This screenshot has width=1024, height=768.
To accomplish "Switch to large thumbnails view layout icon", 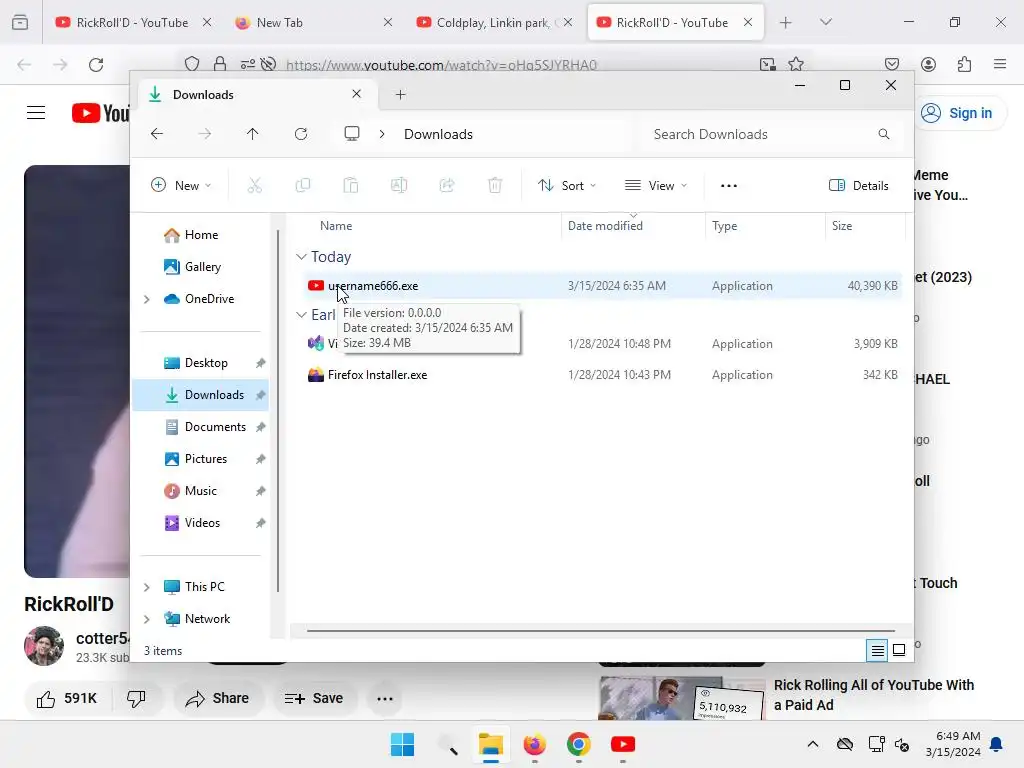I will click(x=899, y=650).
